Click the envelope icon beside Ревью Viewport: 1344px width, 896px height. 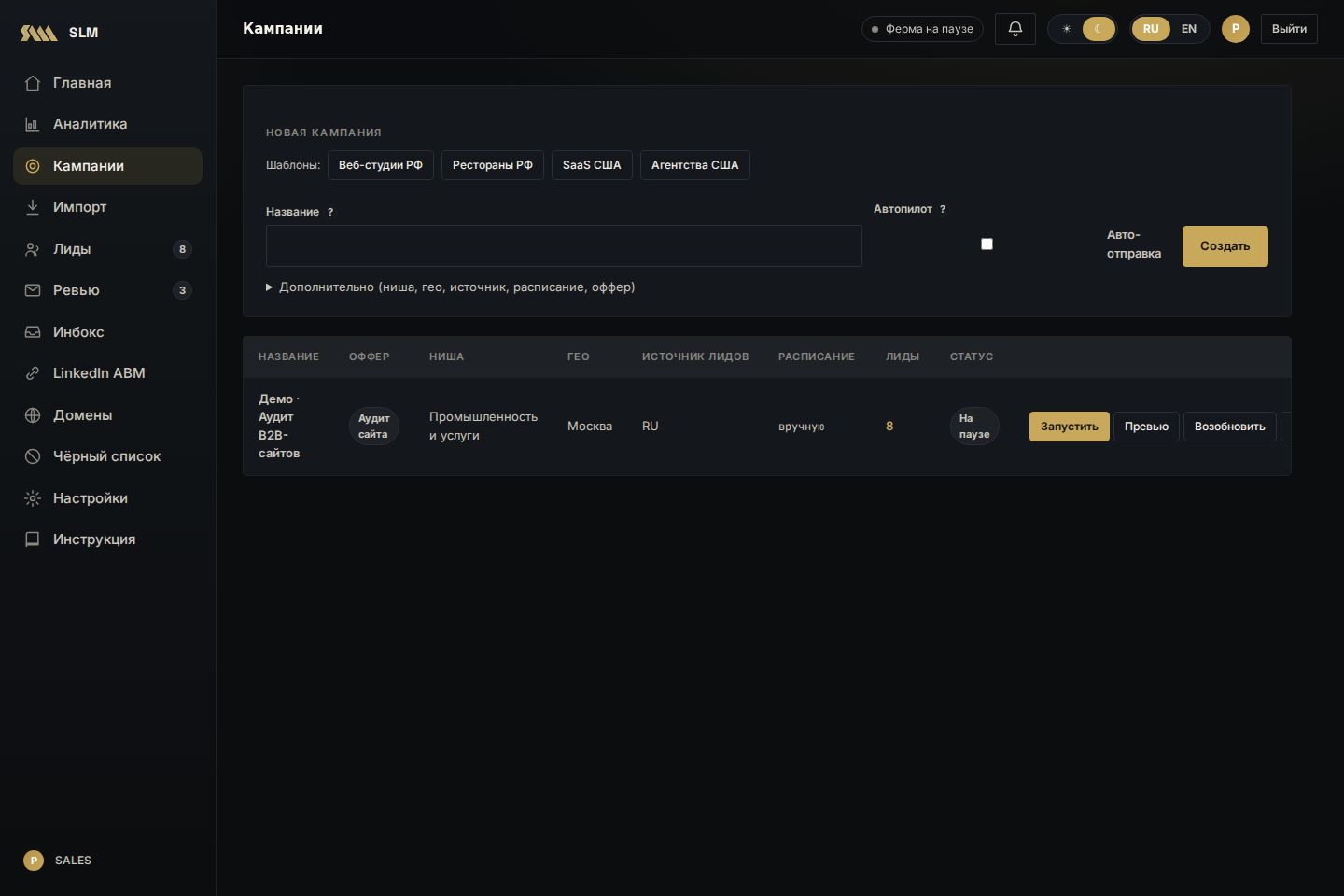33,290
